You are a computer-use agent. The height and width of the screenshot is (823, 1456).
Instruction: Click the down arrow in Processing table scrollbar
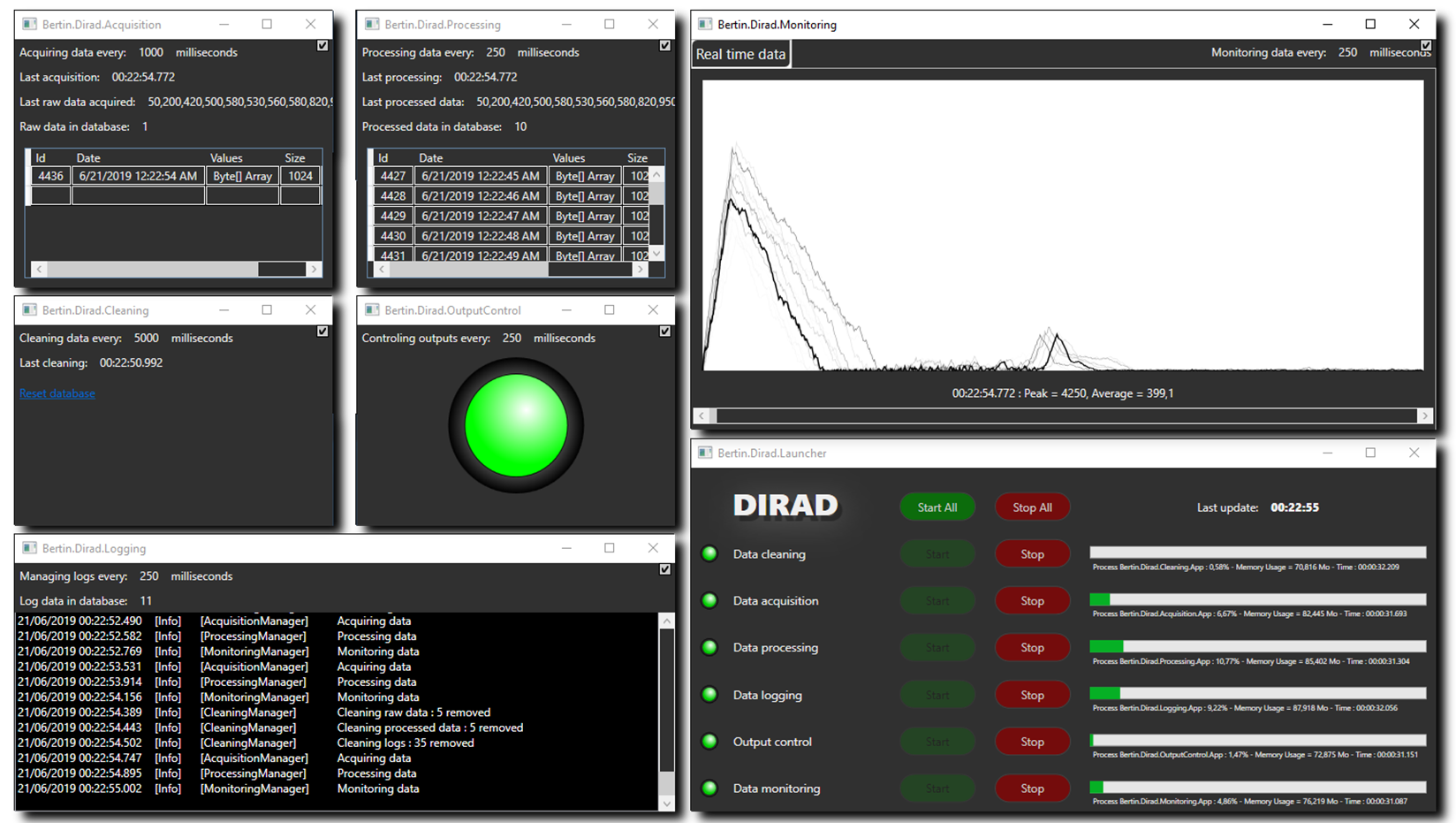[x=656, y=254]
